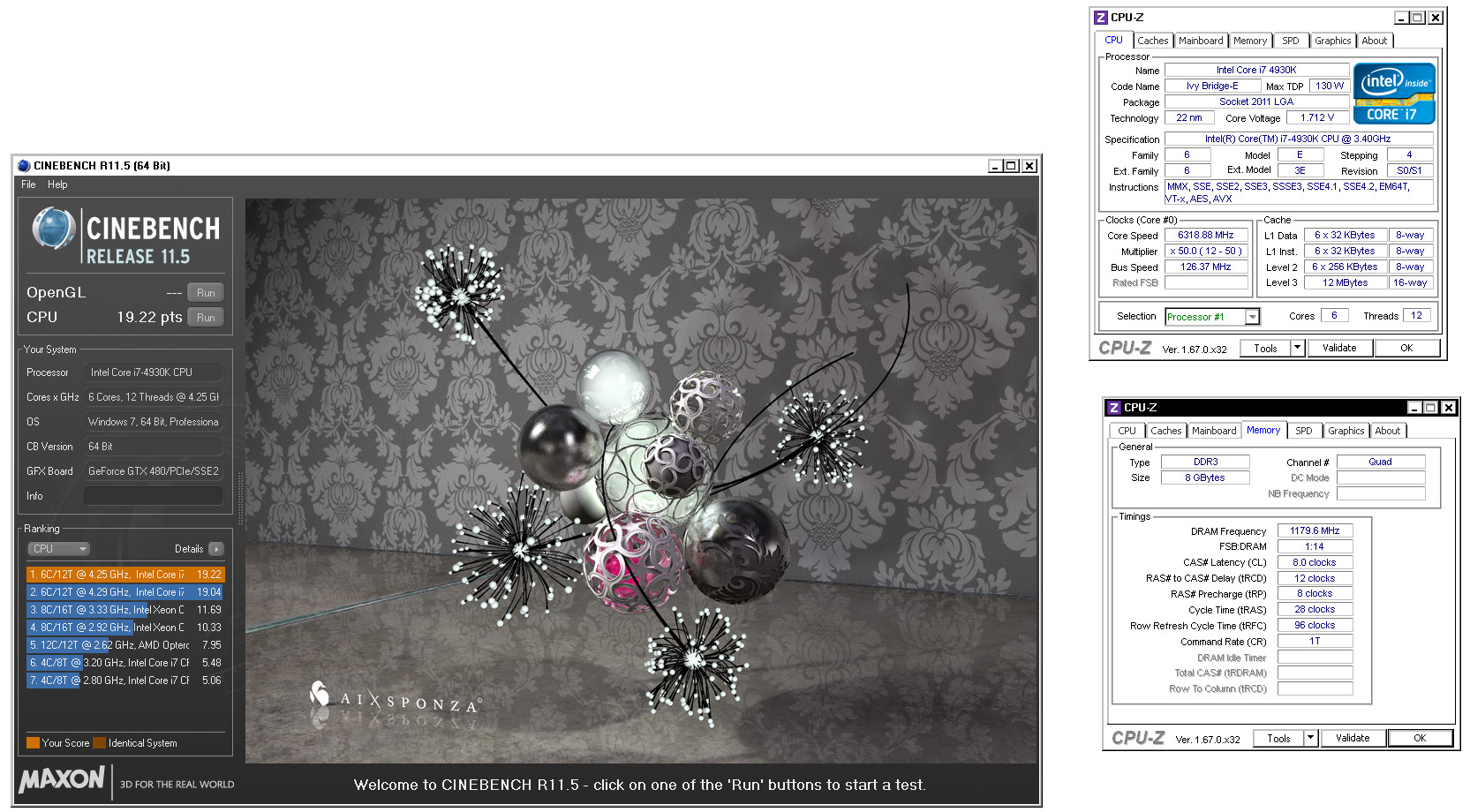
Task: Close the Cinebench window
Action: tap(1029, 166)
